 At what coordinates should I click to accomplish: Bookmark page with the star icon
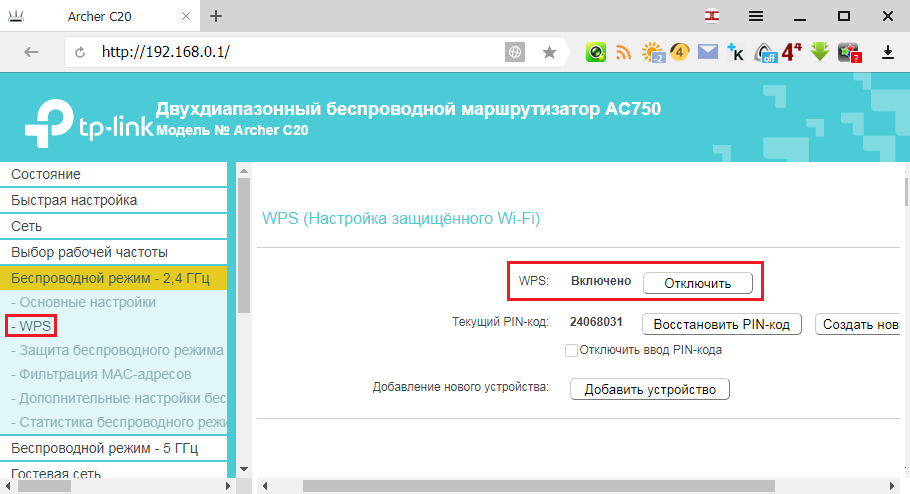pos(549,52)
